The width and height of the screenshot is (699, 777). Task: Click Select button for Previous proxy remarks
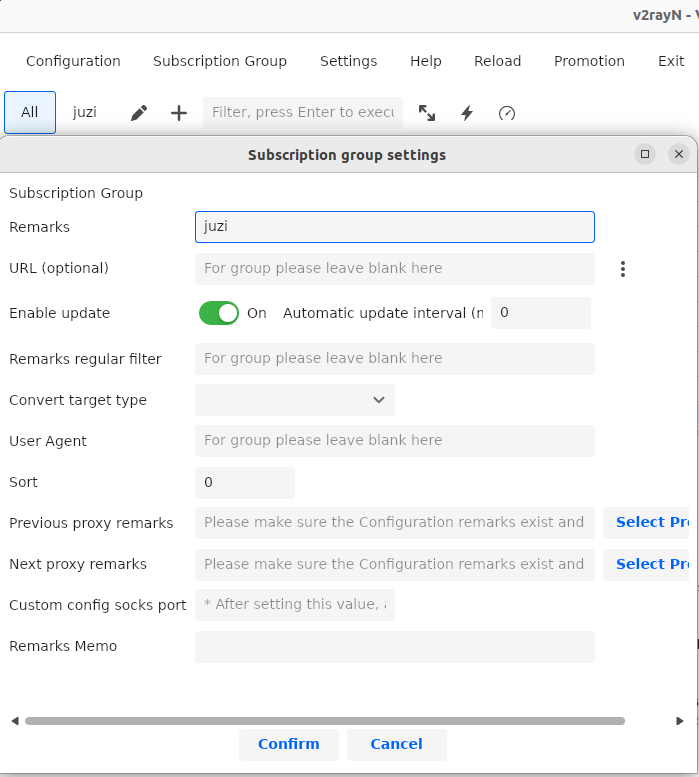point(650,522)
